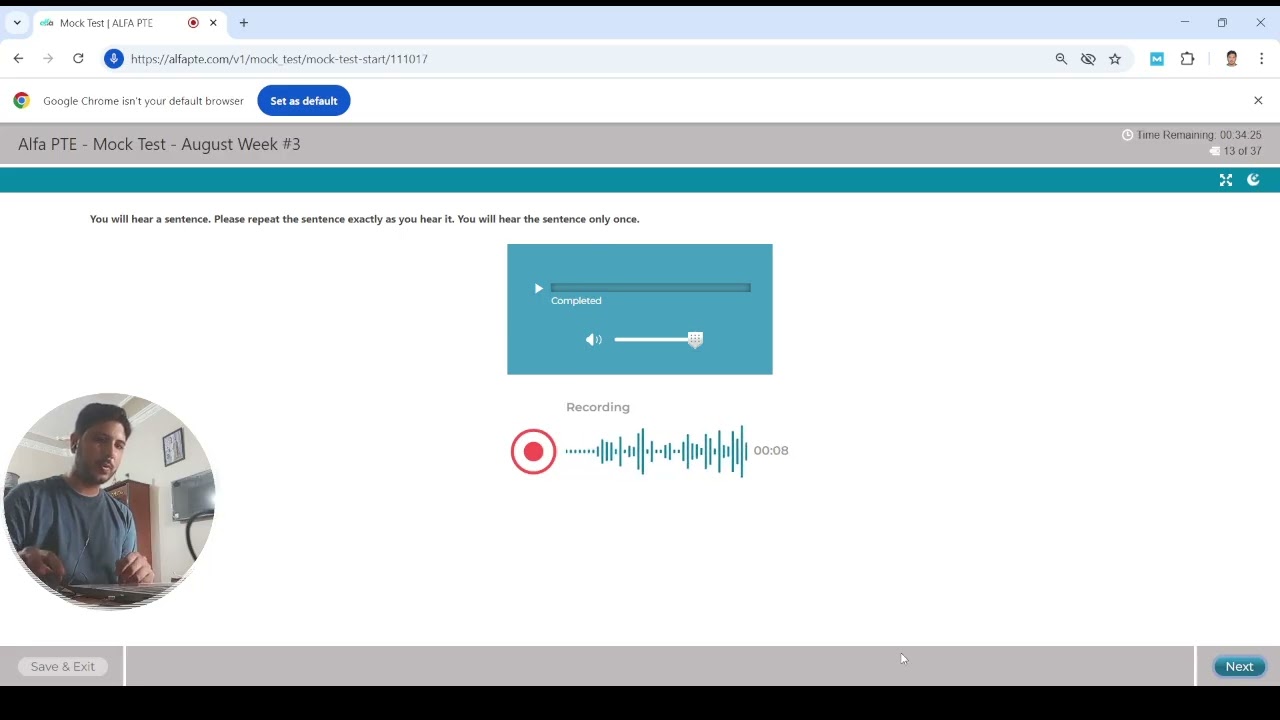Open the Extensions puzzle icon

1187,59
